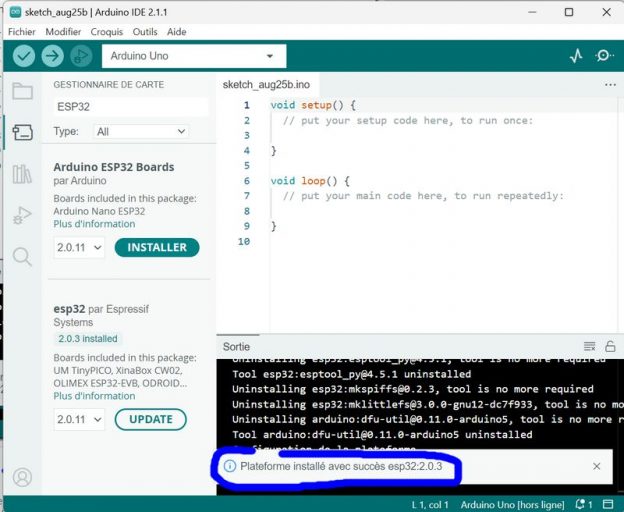
Task: Click INSTALLER for Arduino ESP32 Boards
Action: (157, 247)
